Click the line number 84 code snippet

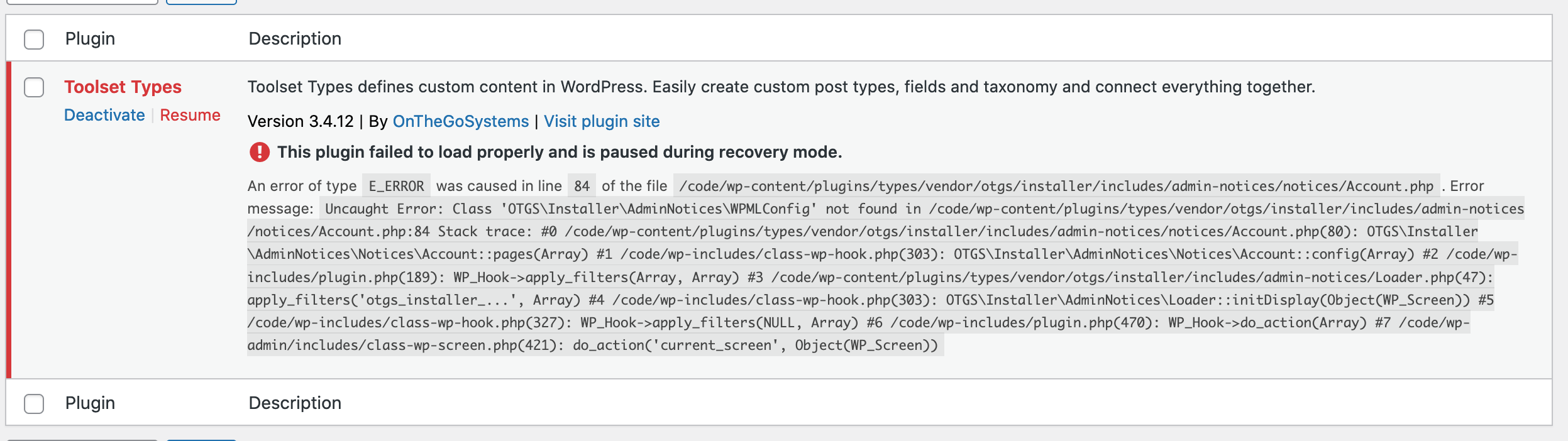click(x=582, y=186)
